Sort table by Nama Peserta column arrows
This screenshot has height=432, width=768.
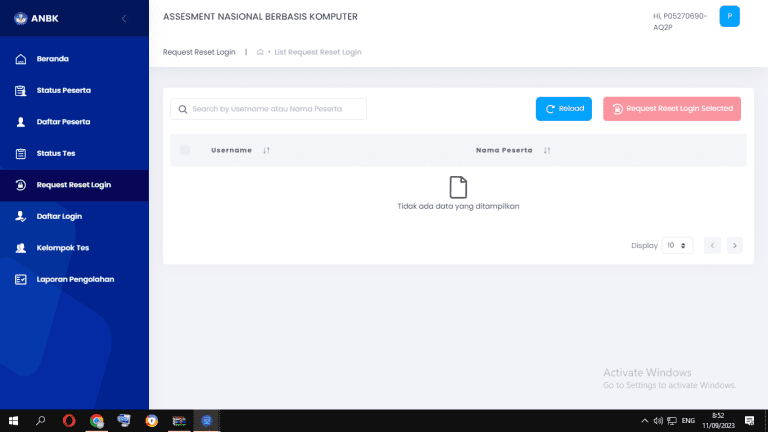coord(547,150)
